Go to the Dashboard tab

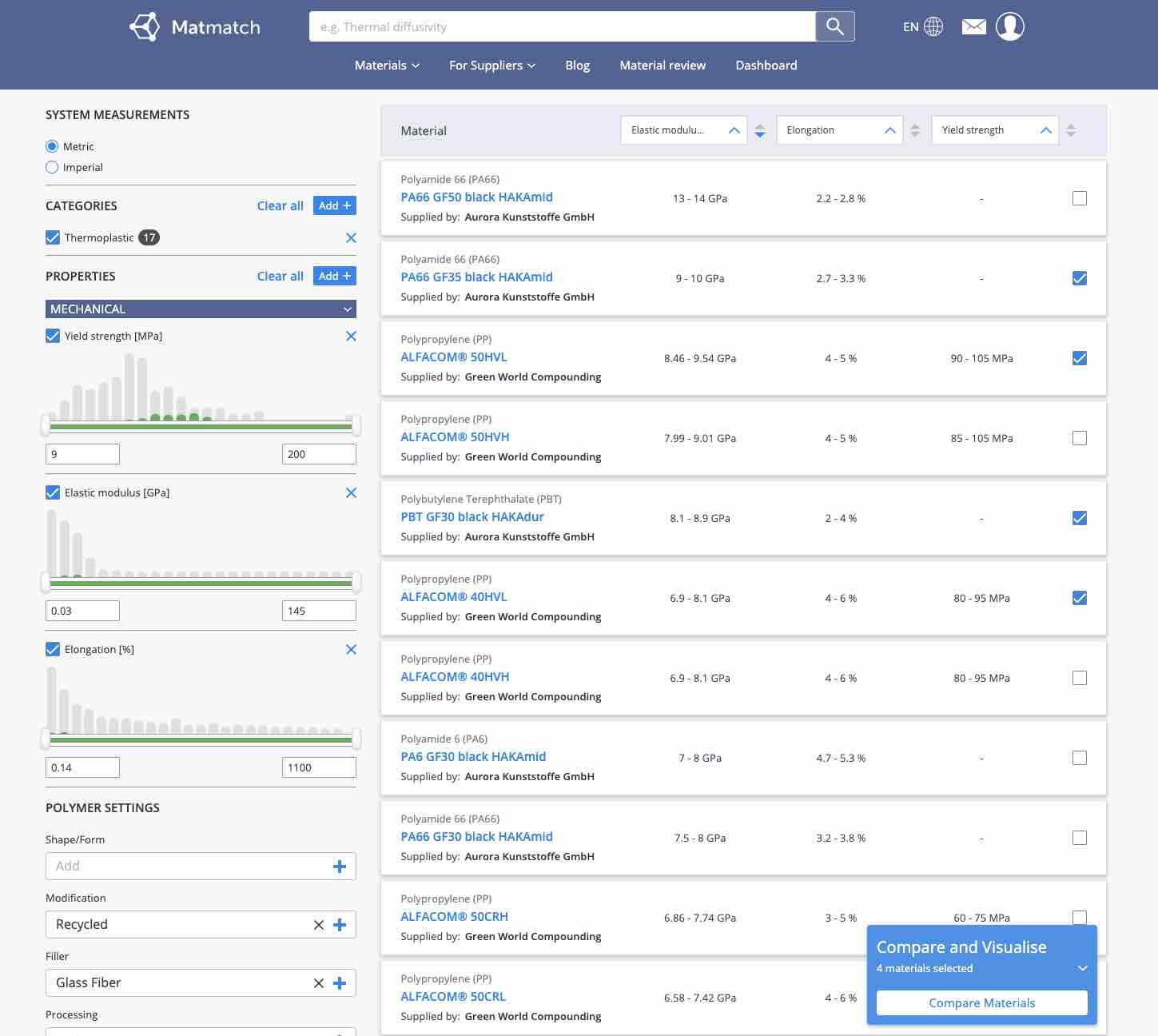[766, 65]
